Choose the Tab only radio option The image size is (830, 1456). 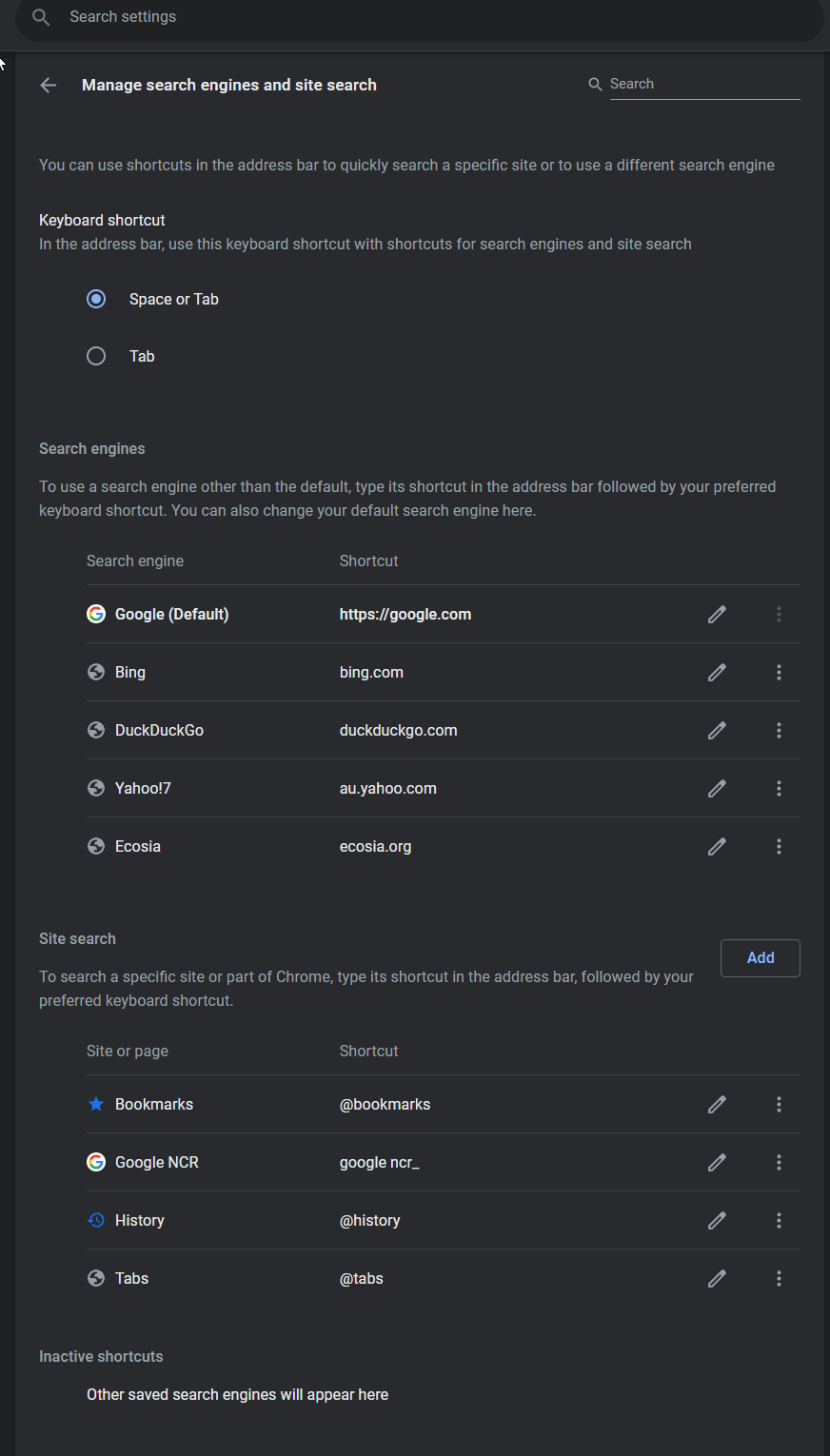pyautogui.click(x=96, y=356)
